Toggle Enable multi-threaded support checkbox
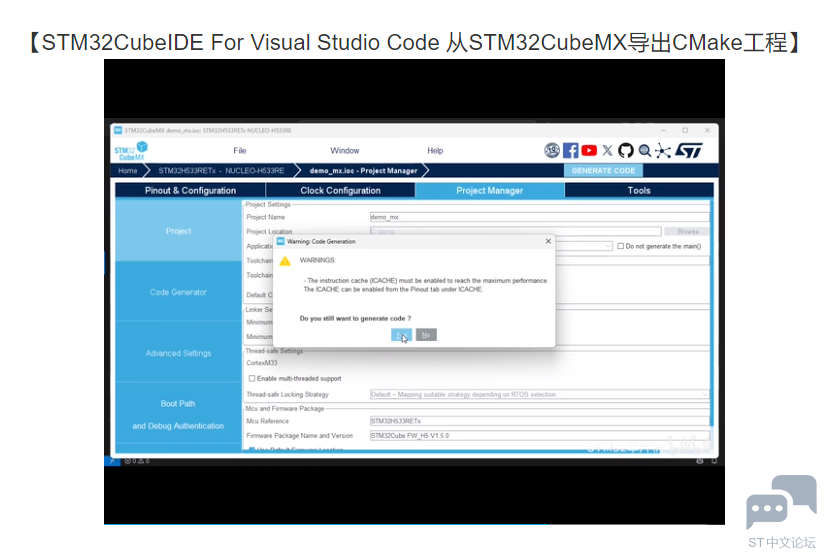This screenshot has width=825, height=558. tap(251, 379)
